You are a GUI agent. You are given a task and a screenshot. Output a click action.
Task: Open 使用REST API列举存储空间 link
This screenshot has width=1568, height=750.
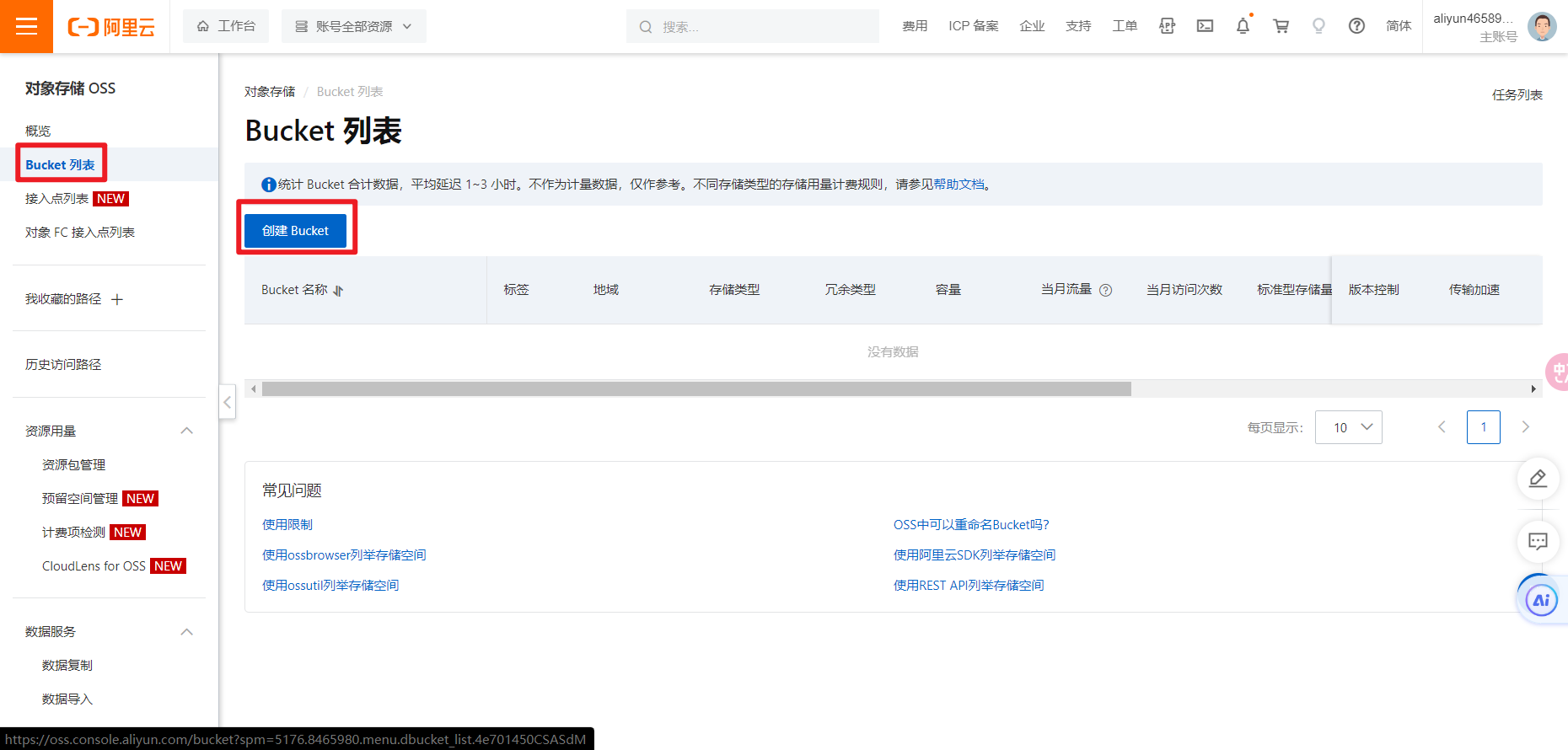pyautogui.click(x=969, y=585)
